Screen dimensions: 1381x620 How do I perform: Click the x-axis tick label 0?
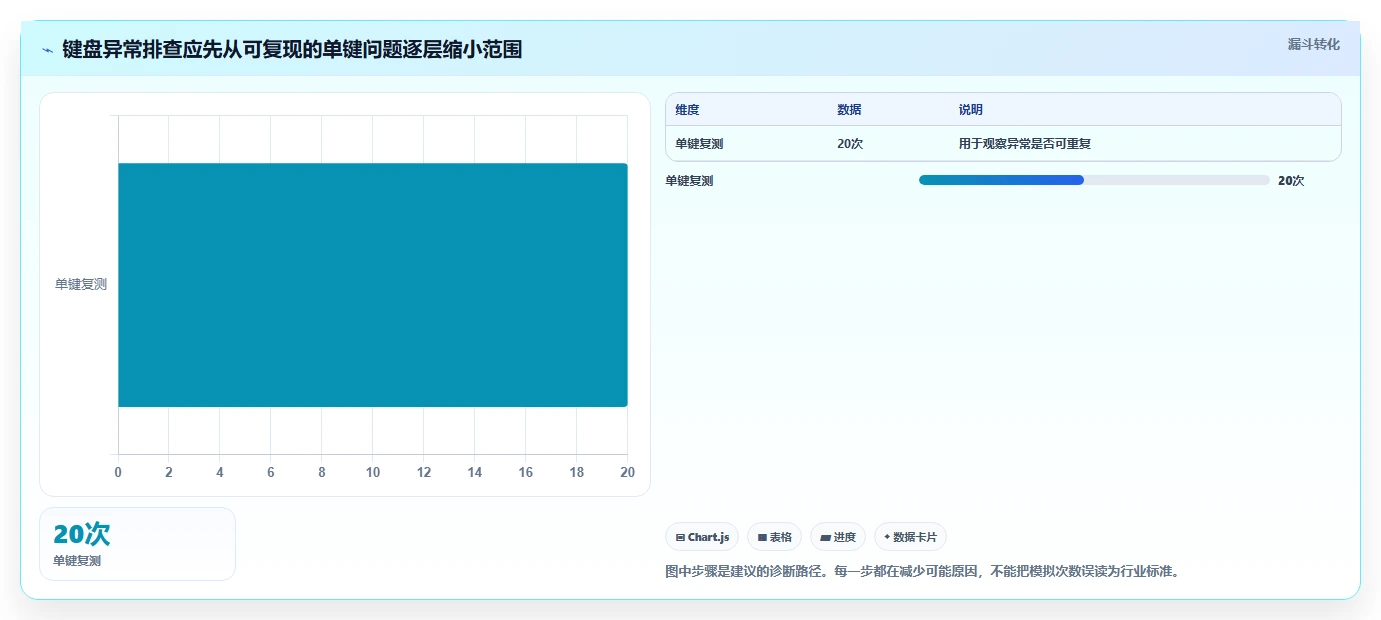(118, 473)
